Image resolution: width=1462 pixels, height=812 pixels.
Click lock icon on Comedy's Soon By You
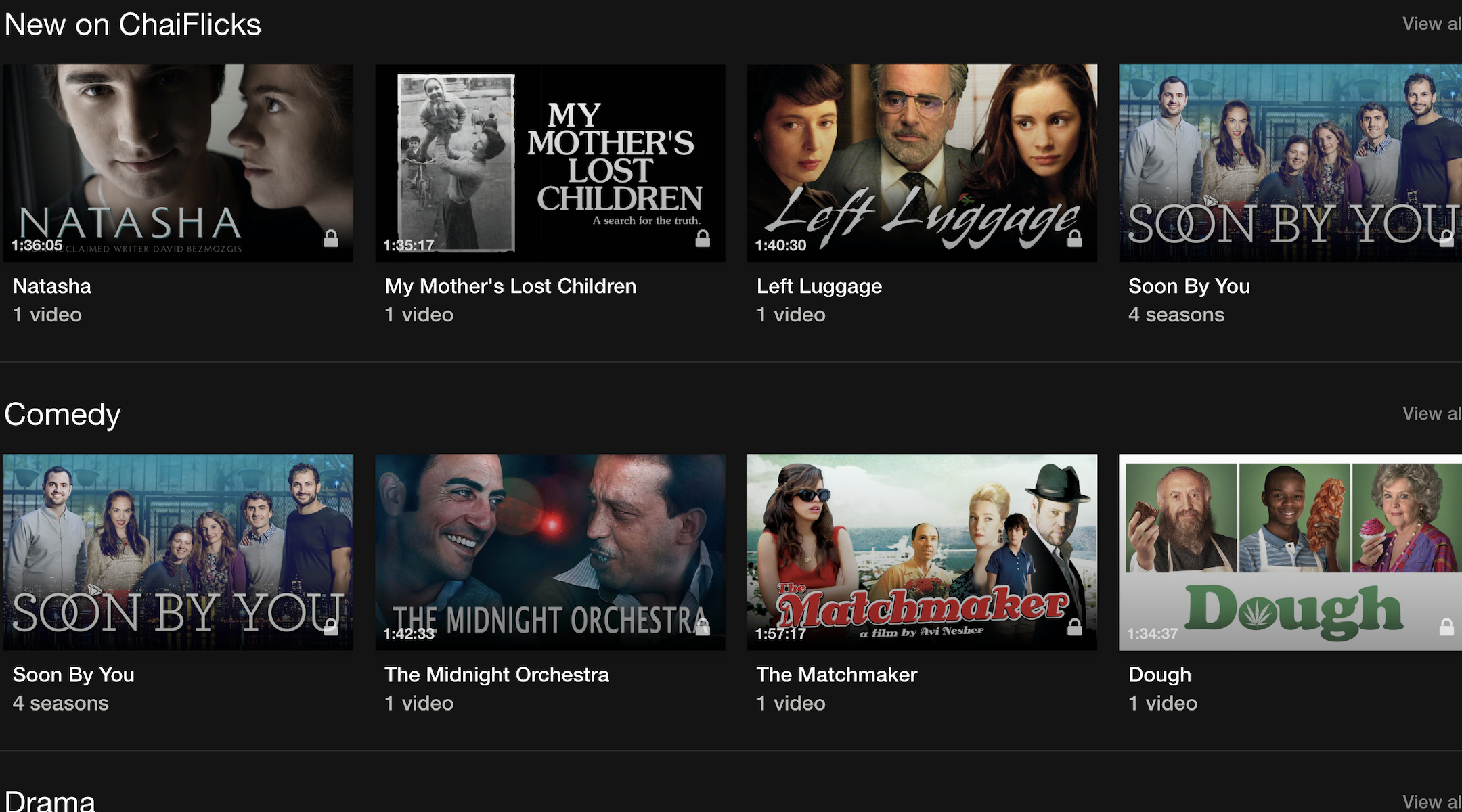point(330,628)
